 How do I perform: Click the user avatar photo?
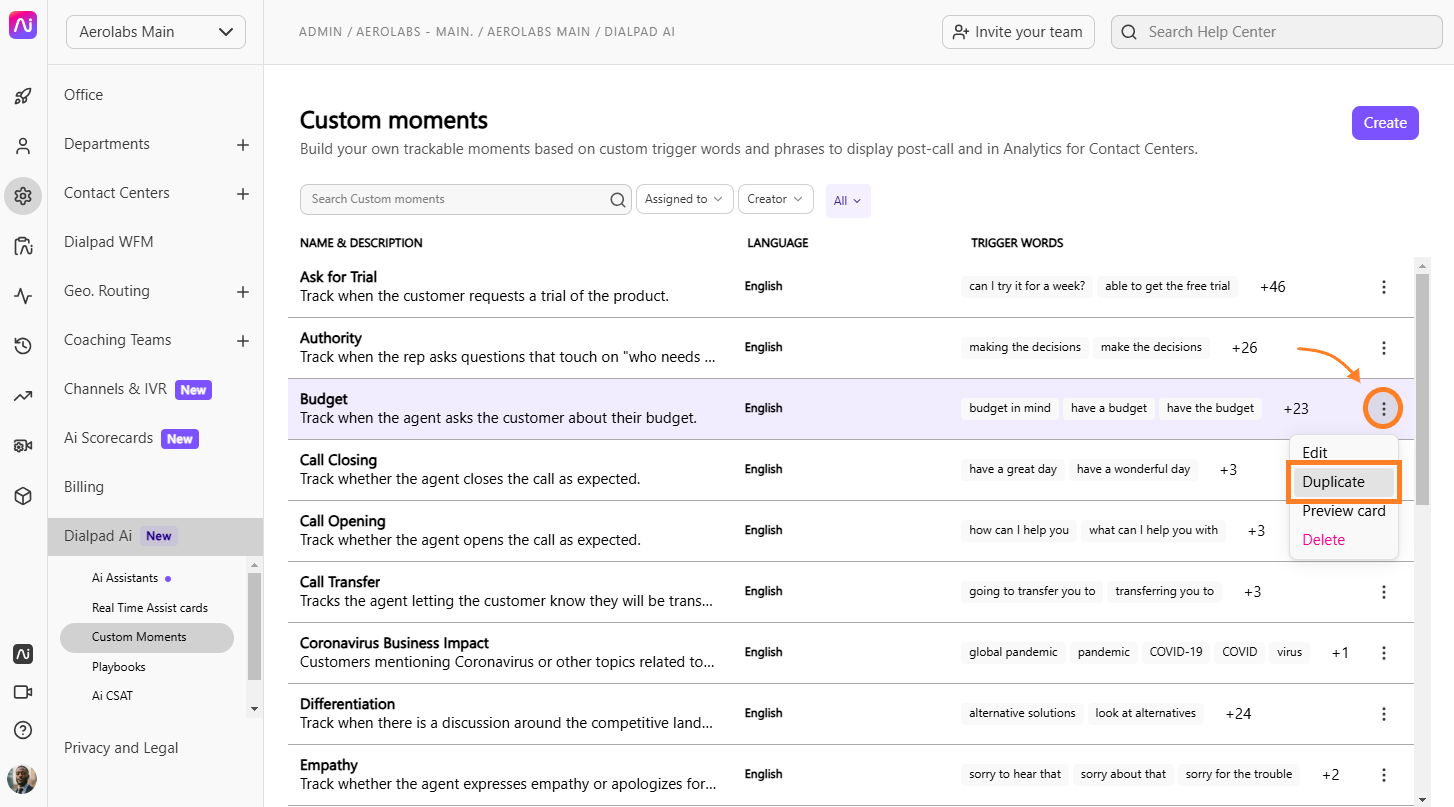(x=22, y=779)
